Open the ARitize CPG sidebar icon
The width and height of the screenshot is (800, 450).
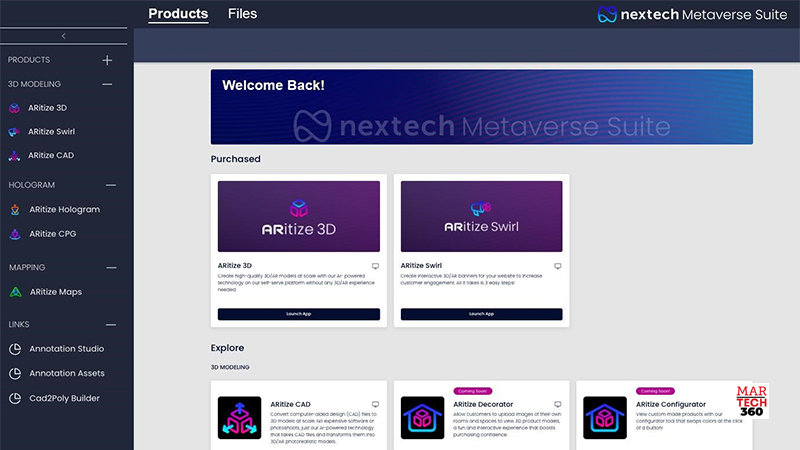(x=15, y=234)
